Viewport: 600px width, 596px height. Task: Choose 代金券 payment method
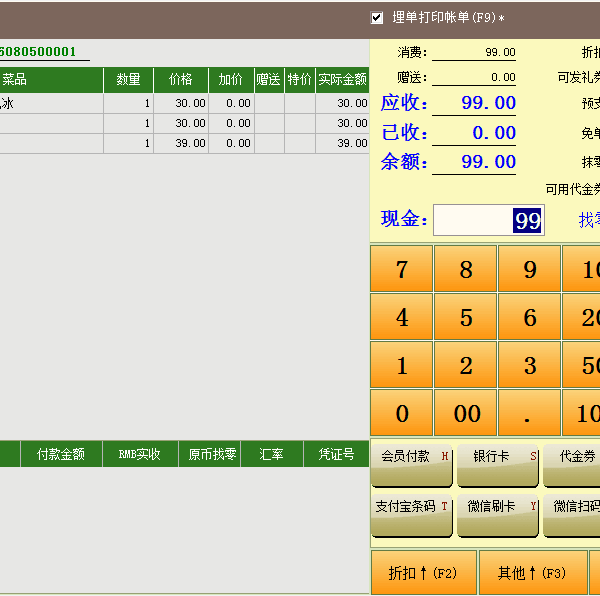coord(572,465)
